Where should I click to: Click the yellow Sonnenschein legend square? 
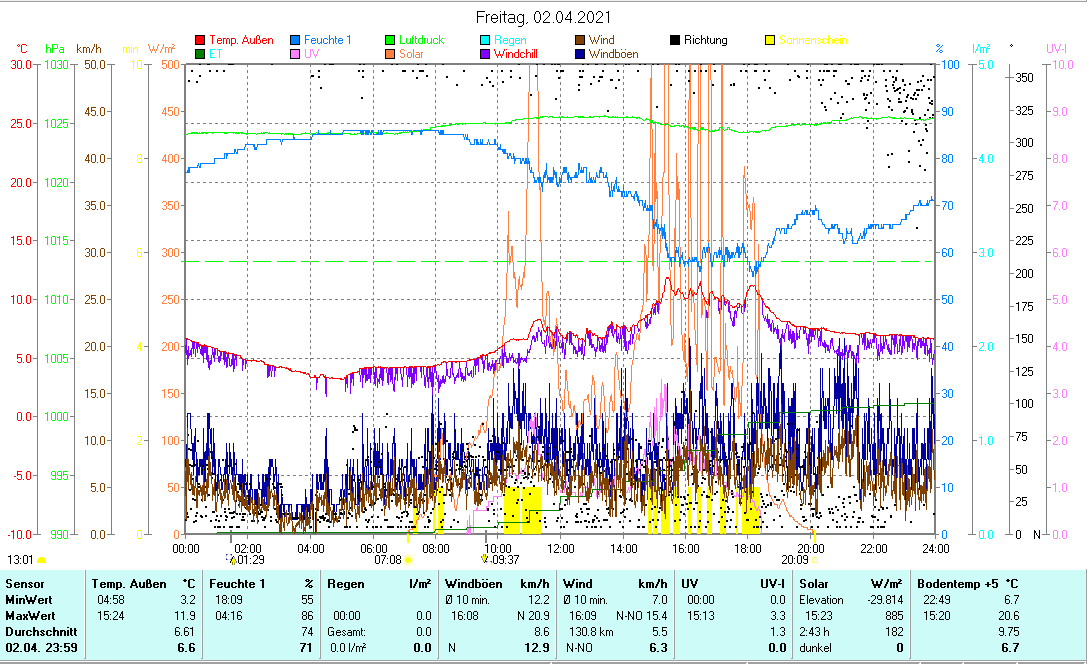770,40
